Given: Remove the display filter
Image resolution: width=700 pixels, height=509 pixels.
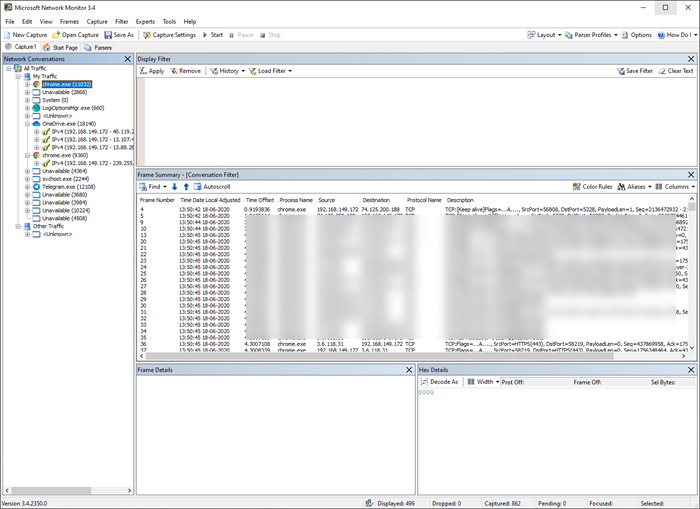Looking at the screenshot, I should click(186, 71).
